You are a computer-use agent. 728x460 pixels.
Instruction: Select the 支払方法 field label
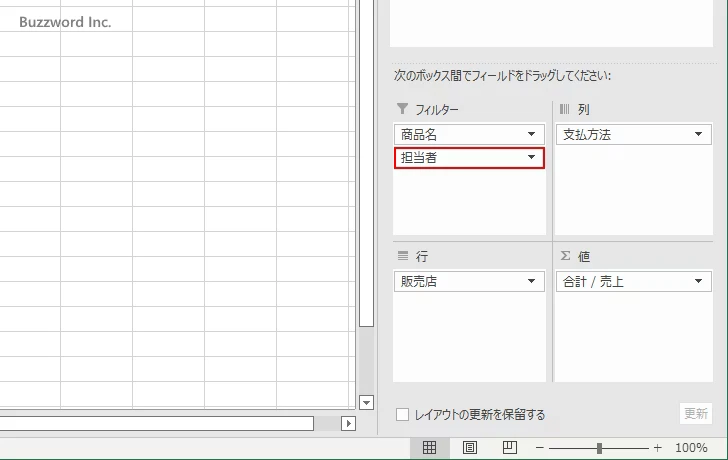[587, 134]
